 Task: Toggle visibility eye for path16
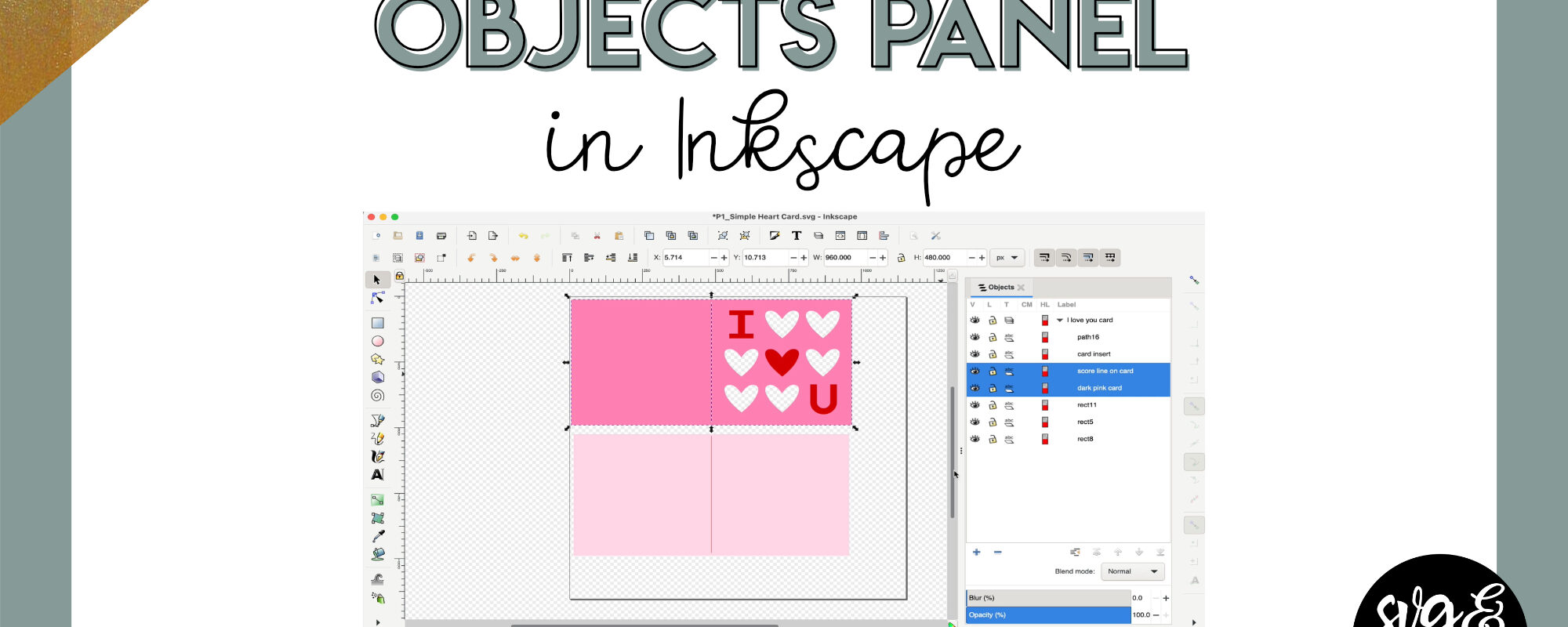pyautogui.click(x=975, y=337)
